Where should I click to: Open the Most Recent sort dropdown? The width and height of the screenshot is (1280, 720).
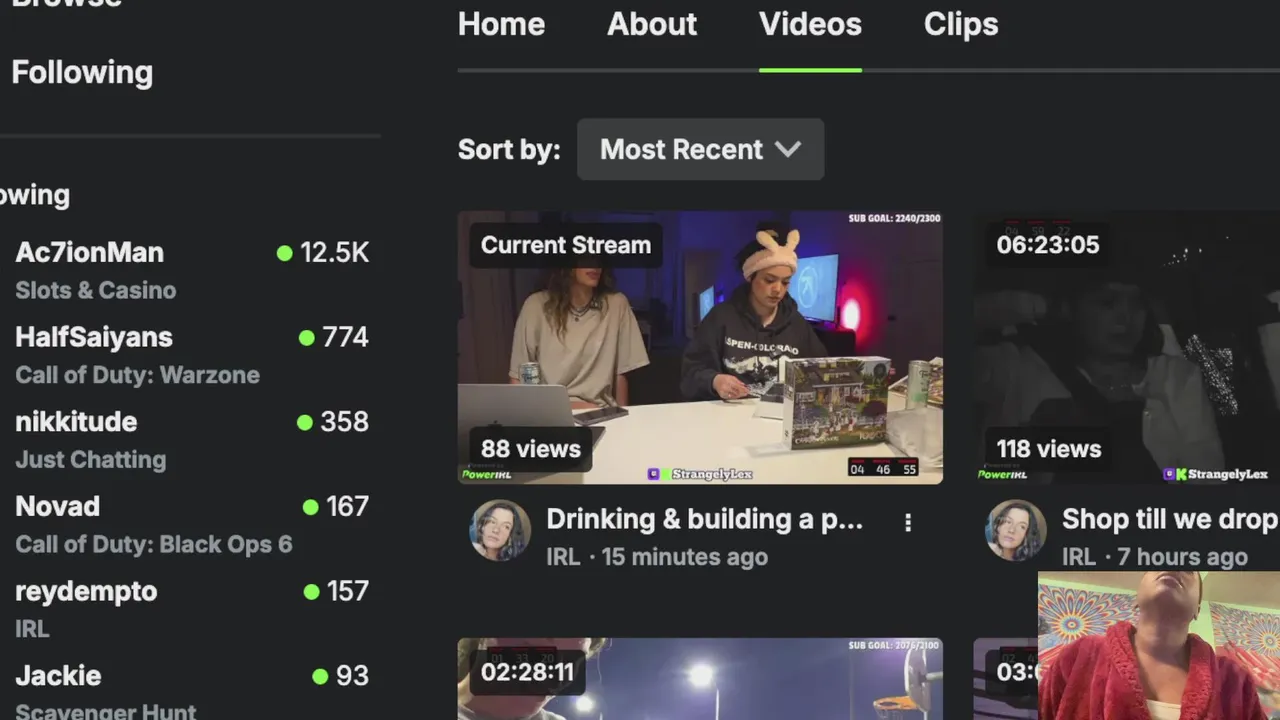[700, 150]
